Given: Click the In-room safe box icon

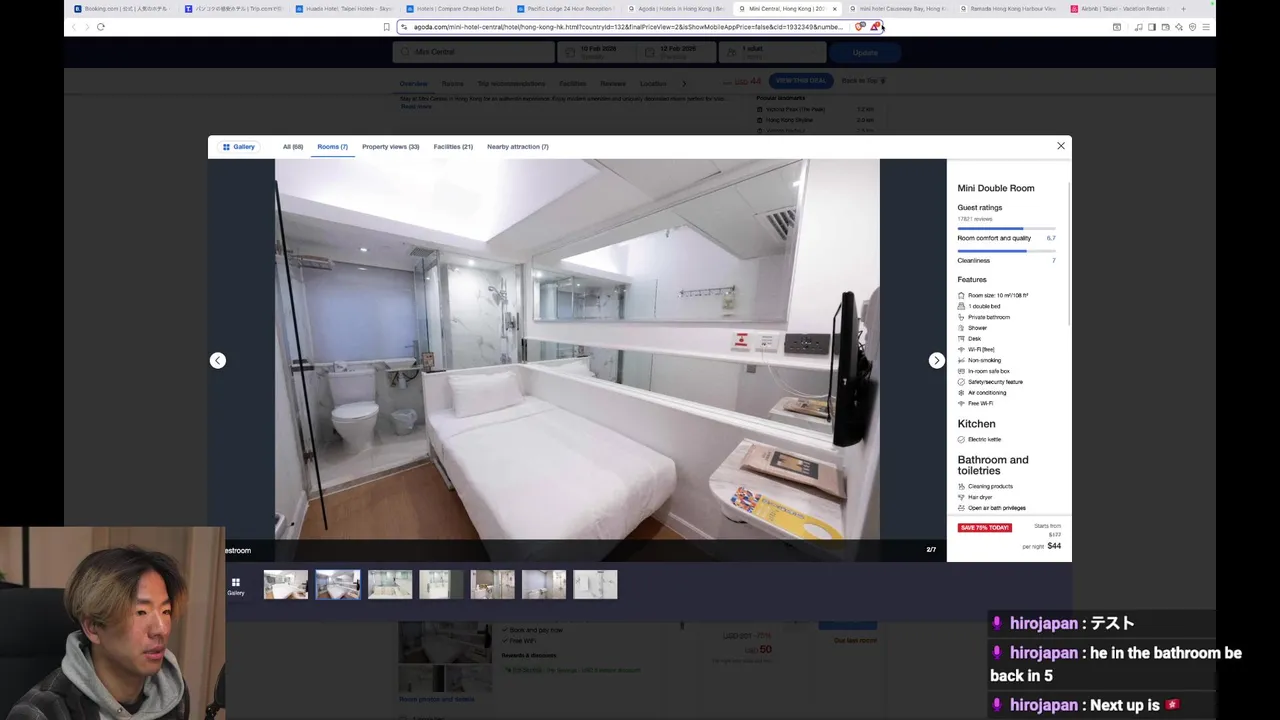Looking at the screenshot, I should tap(961, 371).
